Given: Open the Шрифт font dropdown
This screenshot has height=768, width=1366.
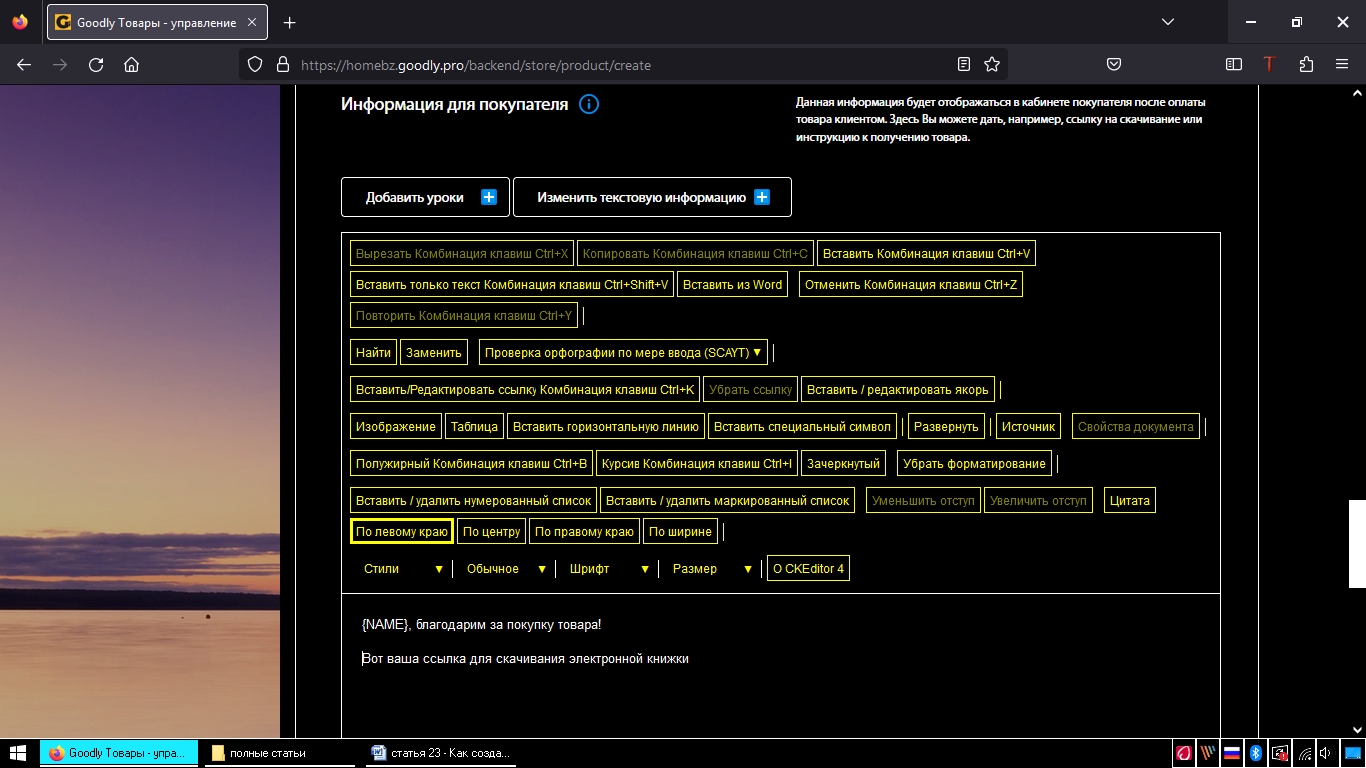Looking at the screenshot, I should click(x=608, y=569).
